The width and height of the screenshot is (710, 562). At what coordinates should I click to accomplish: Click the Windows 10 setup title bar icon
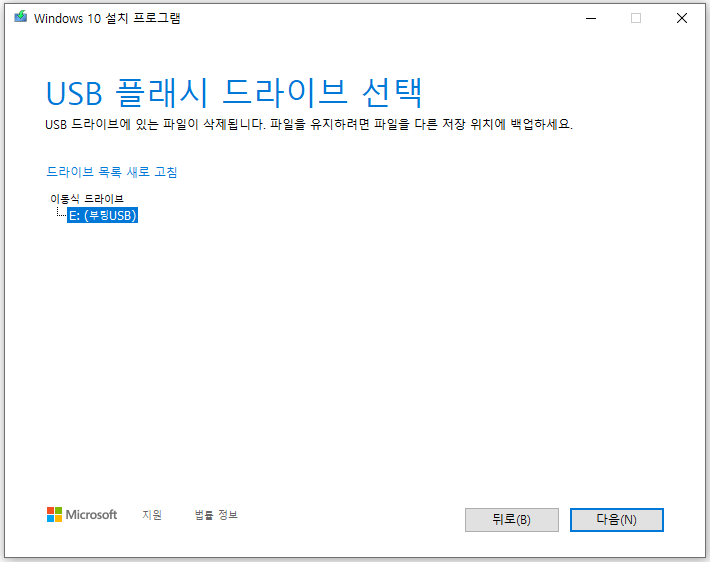tap(20, 17)
